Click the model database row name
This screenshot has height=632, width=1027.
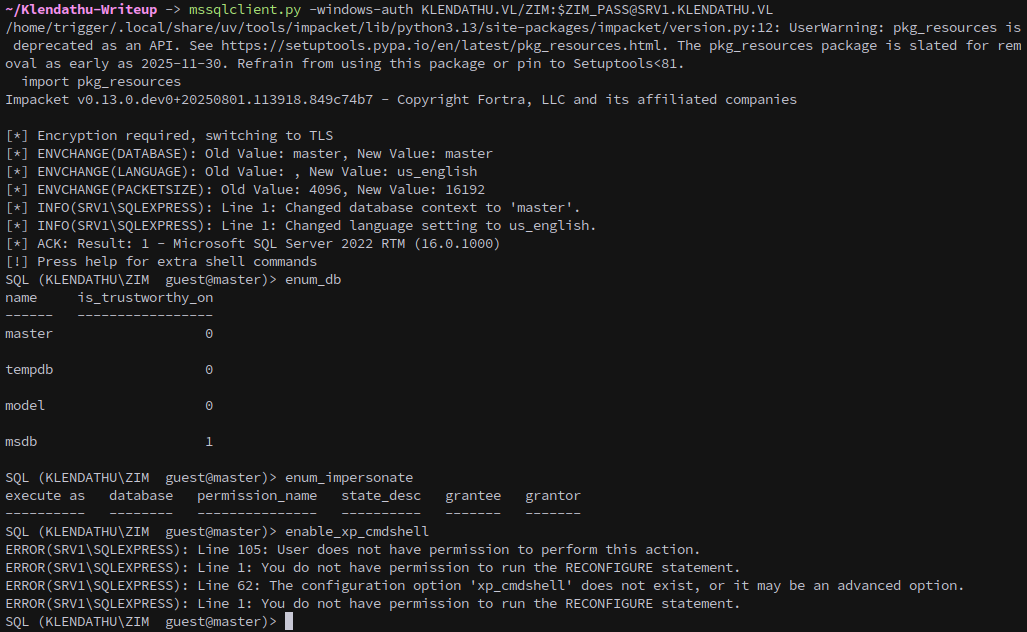25,405
